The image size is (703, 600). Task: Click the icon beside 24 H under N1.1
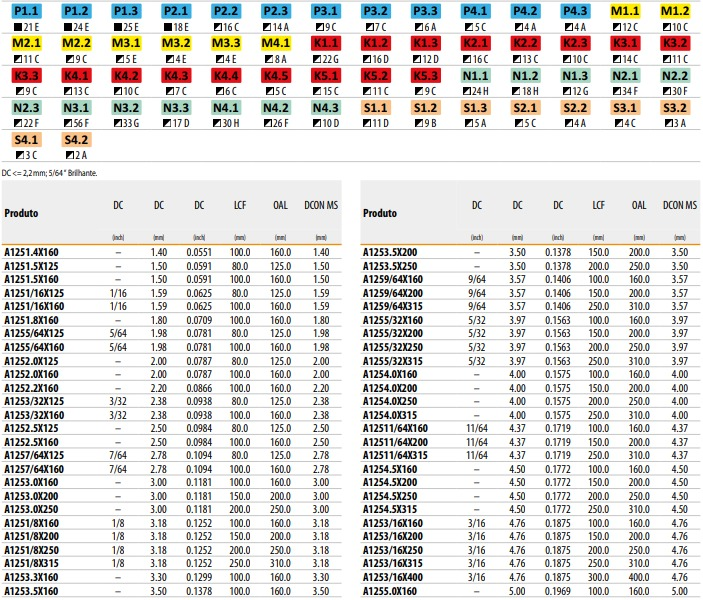[465, 92]
